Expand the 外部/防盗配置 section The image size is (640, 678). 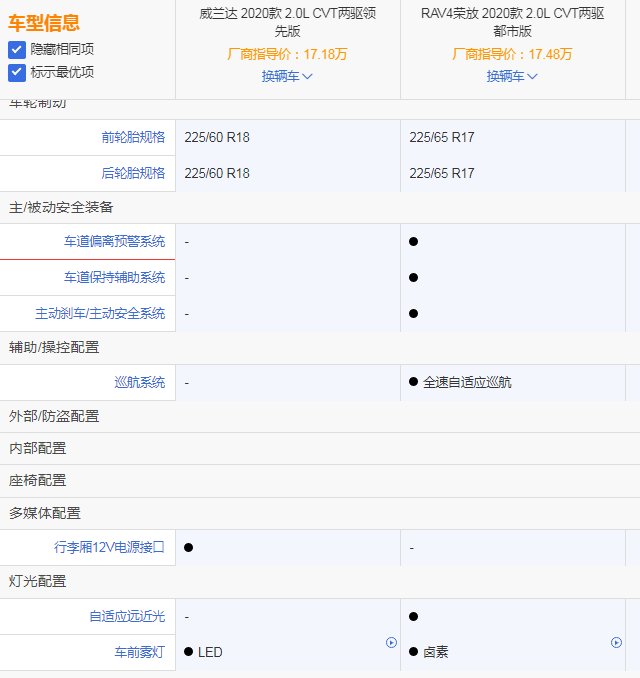tap(54, 416)
